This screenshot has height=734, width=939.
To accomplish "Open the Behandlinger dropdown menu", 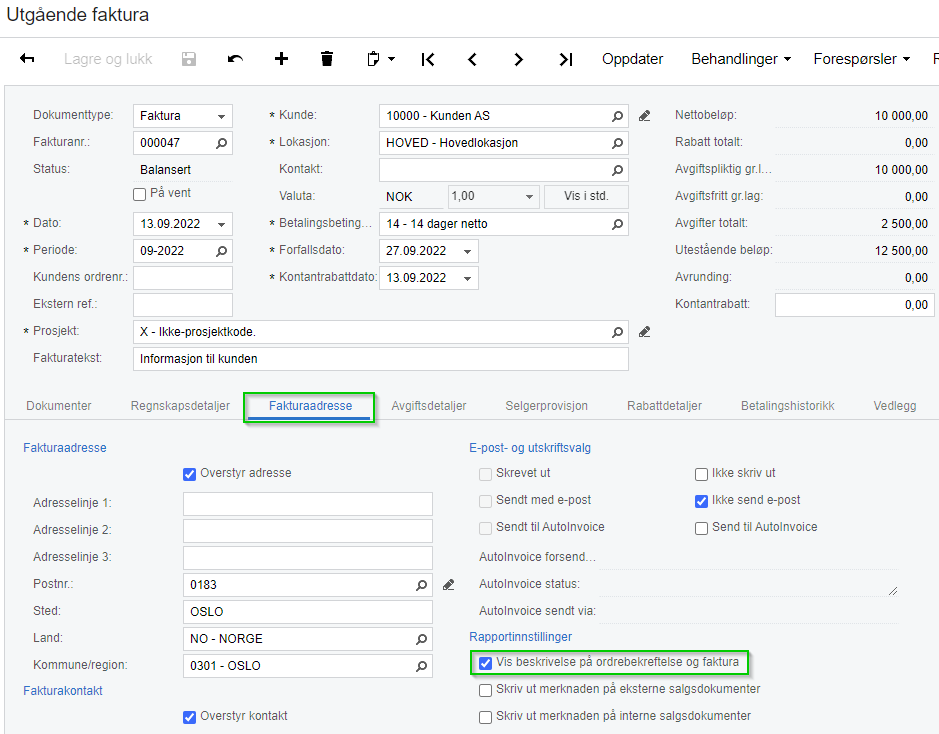I will (740, 59).
